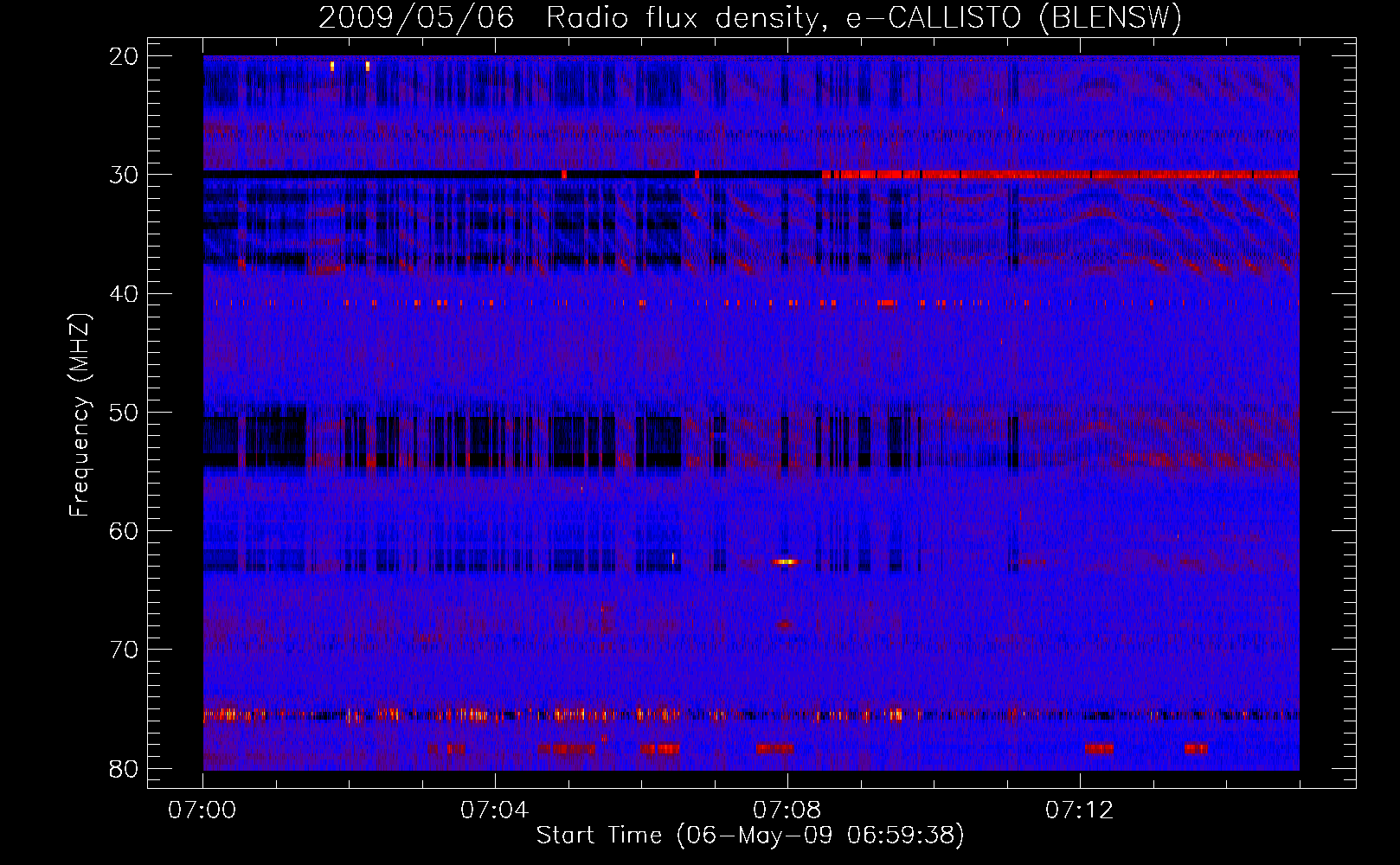The image size is (1400, 865).
Task: Click the 50 frequency tick label
Action: [x=125, y=413]
